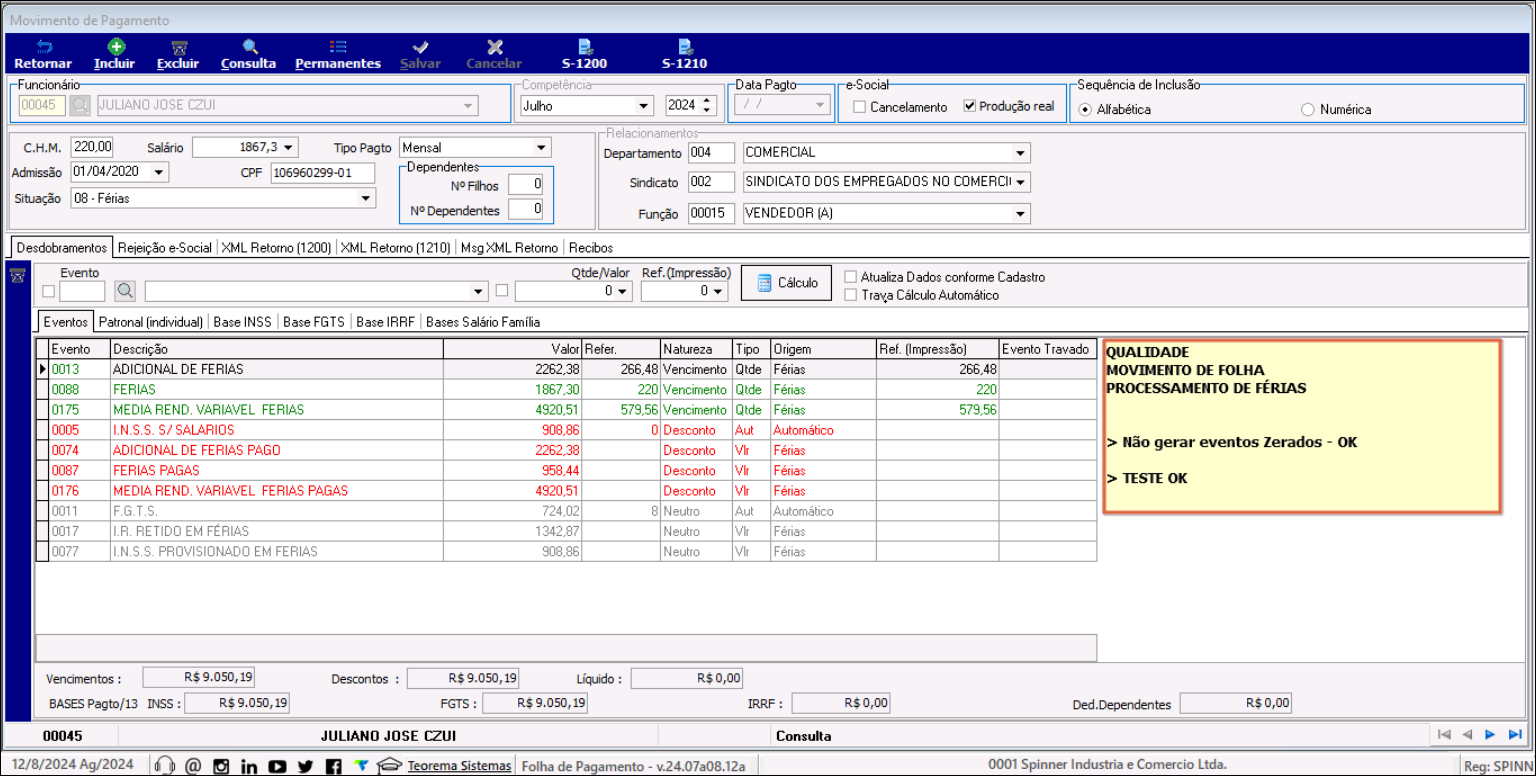Open the Data Pagto date dropdown

coord(820,105)
